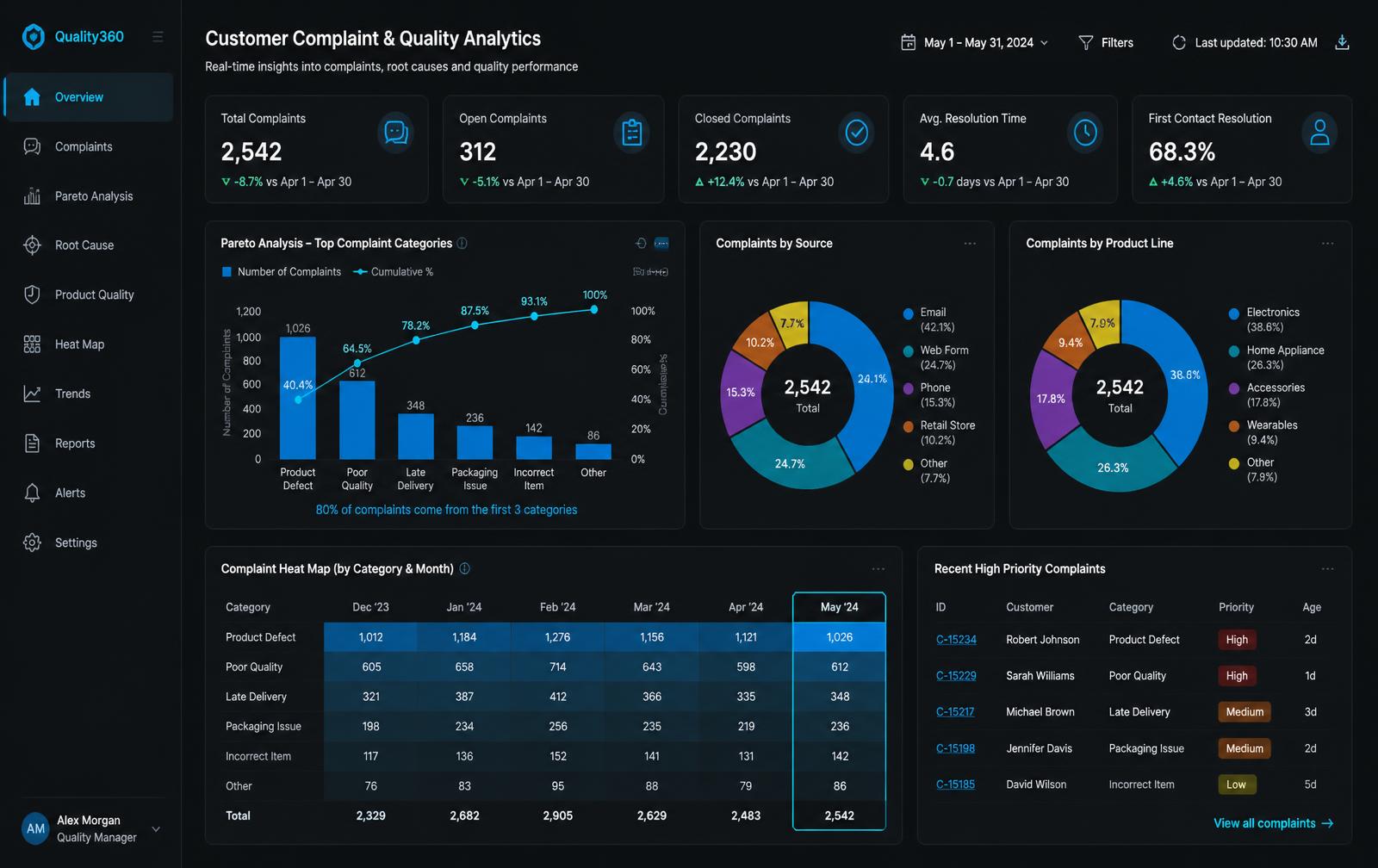Open Root Cause from the sidebar

click(x=89, y=245)
